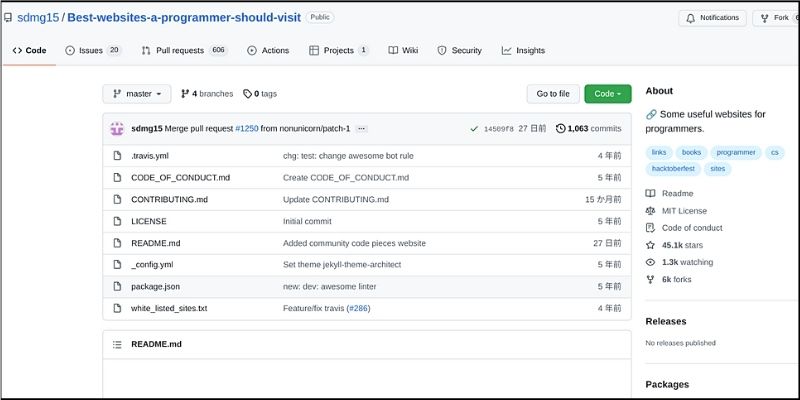Screen dimensions: 800x400
Task: Open Best-websites-a-programmer-should-visit repository link
Action: point(184,18)
